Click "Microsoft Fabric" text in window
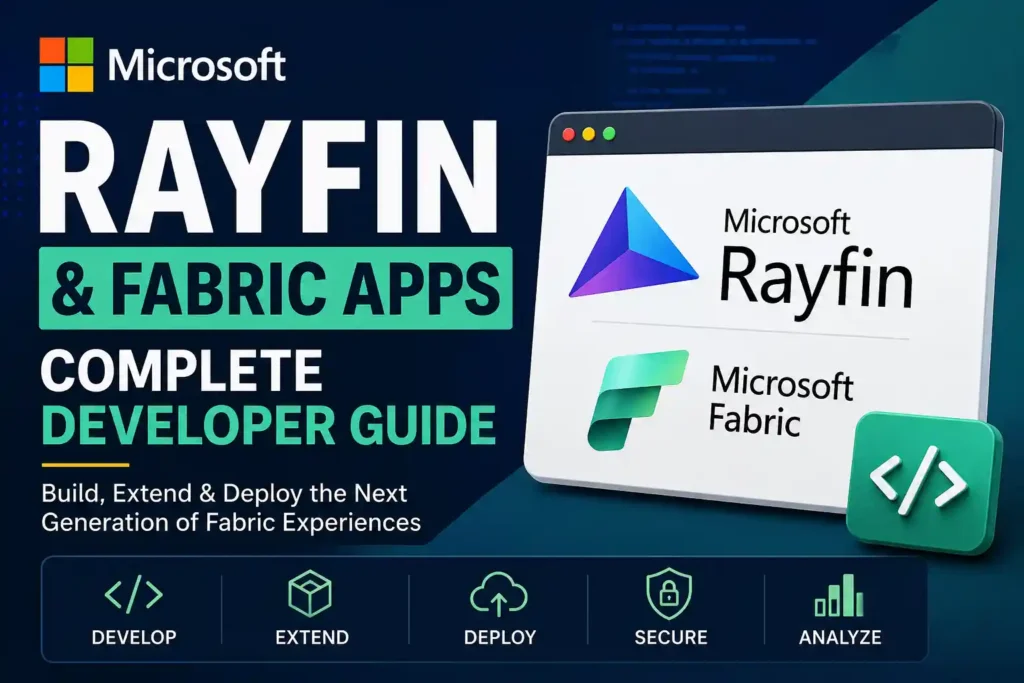 coord(781,400)
